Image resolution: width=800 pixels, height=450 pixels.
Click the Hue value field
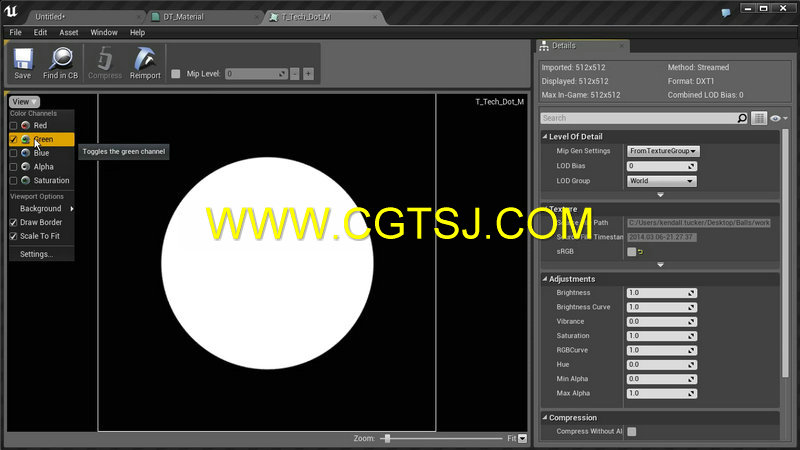(662, 365)
